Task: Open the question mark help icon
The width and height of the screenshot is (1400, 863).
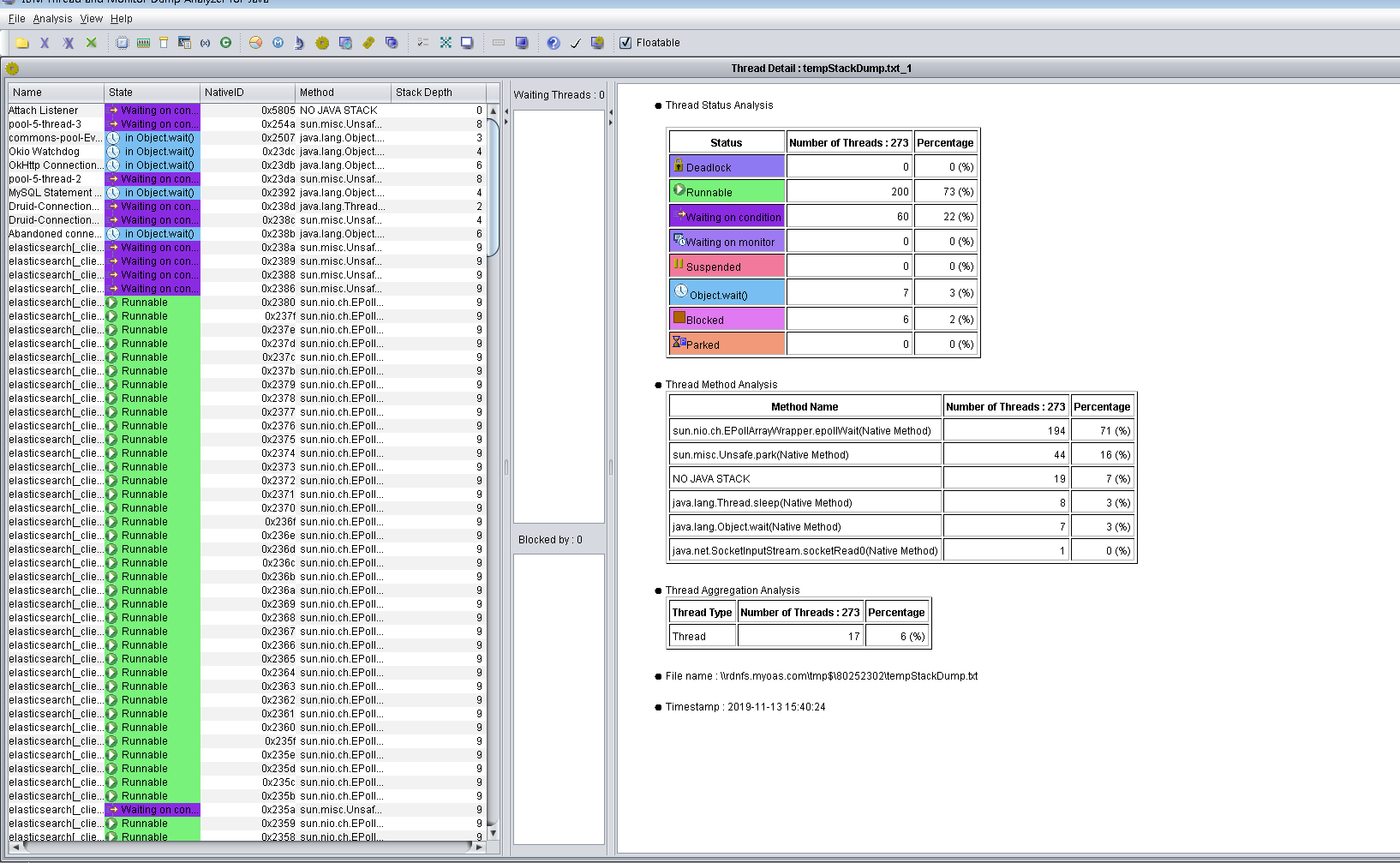Action: [x=553, y=42]
